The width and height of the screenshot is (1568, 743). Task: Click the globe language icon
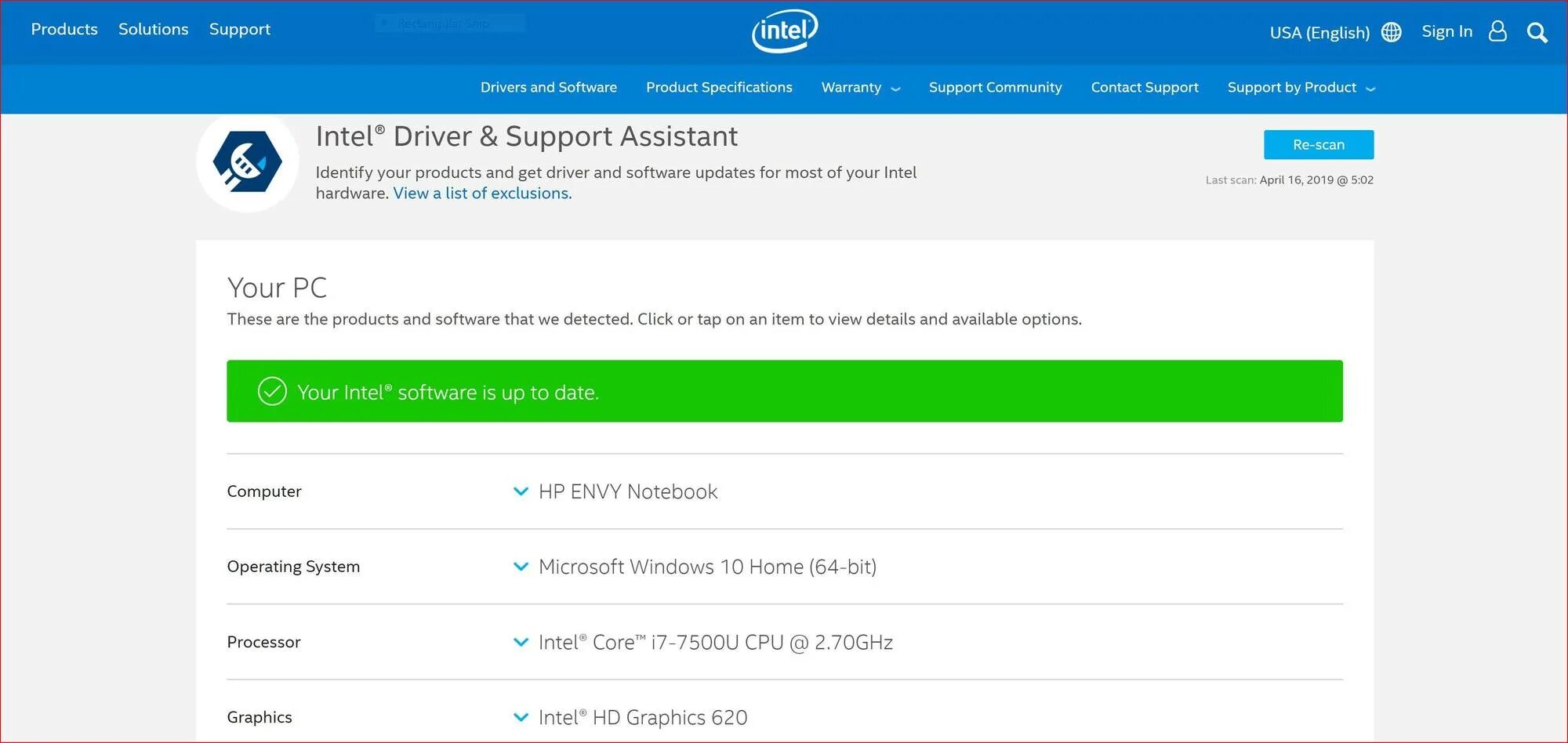pyautogui.click(x=1392, y=32)
